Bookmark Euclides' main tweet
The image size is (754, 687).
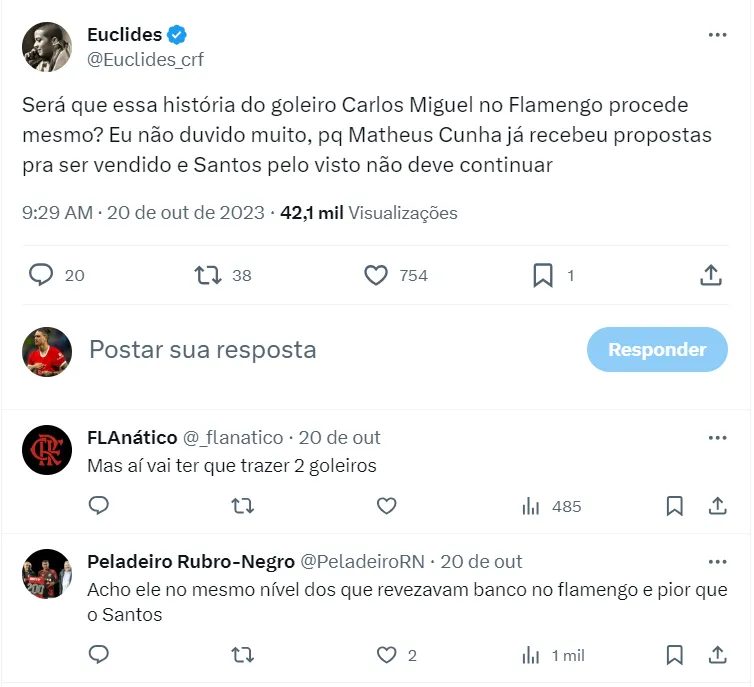[543, 275]
